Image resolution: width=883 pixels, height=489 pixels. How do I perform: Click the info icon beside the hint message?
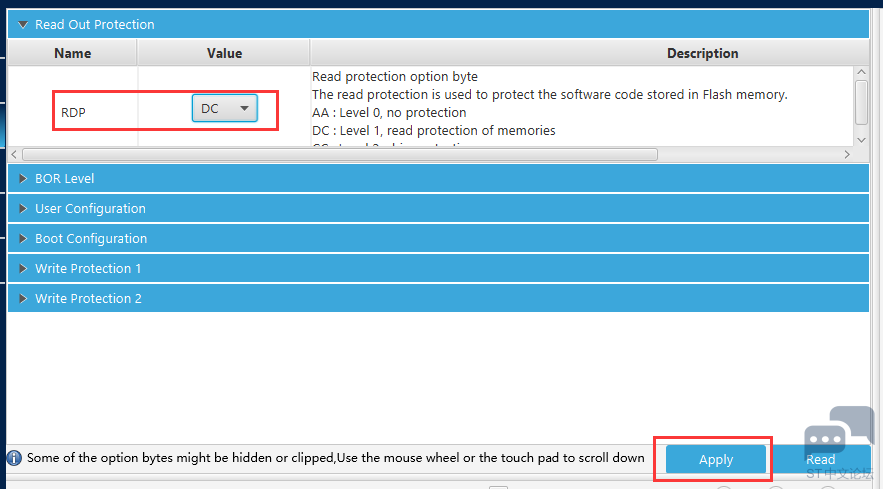click(14, 458)
